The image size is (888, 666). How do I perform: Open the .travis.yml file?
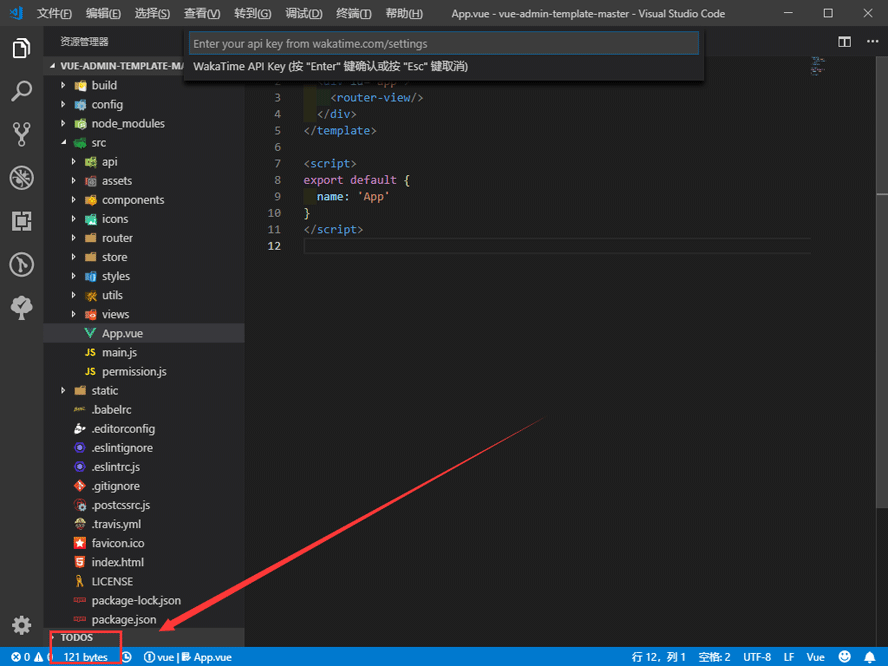coord(144,524)
